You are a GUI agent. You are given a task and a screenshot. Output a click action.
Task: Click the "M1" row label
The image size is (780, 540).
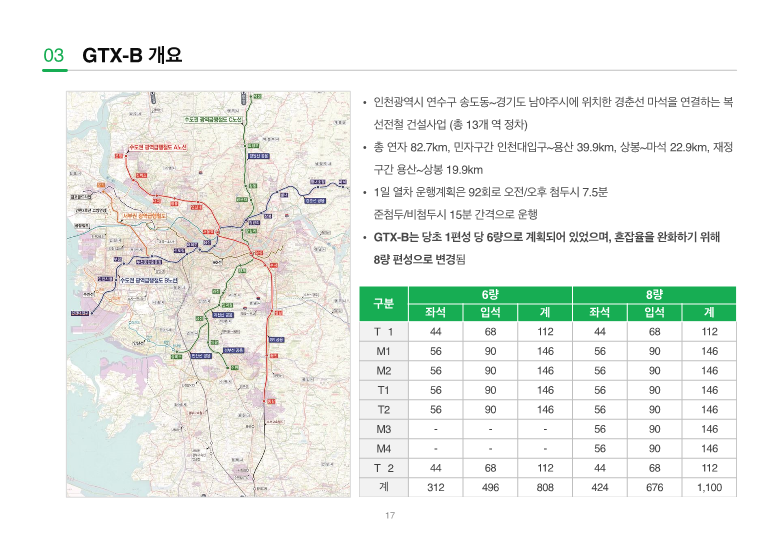(384, 351)
